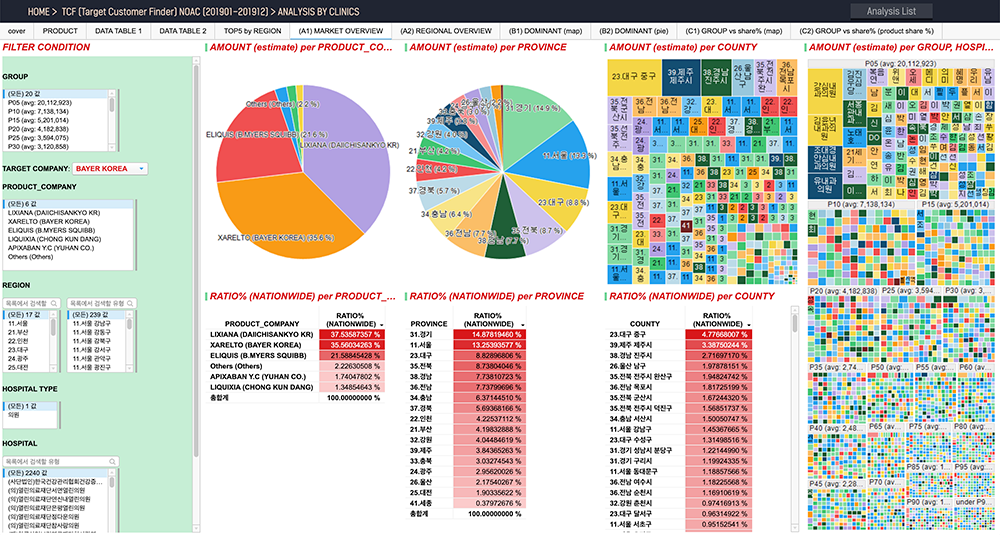Click the search icon in the HOSPITAL filter box

[x=112, y=461]
